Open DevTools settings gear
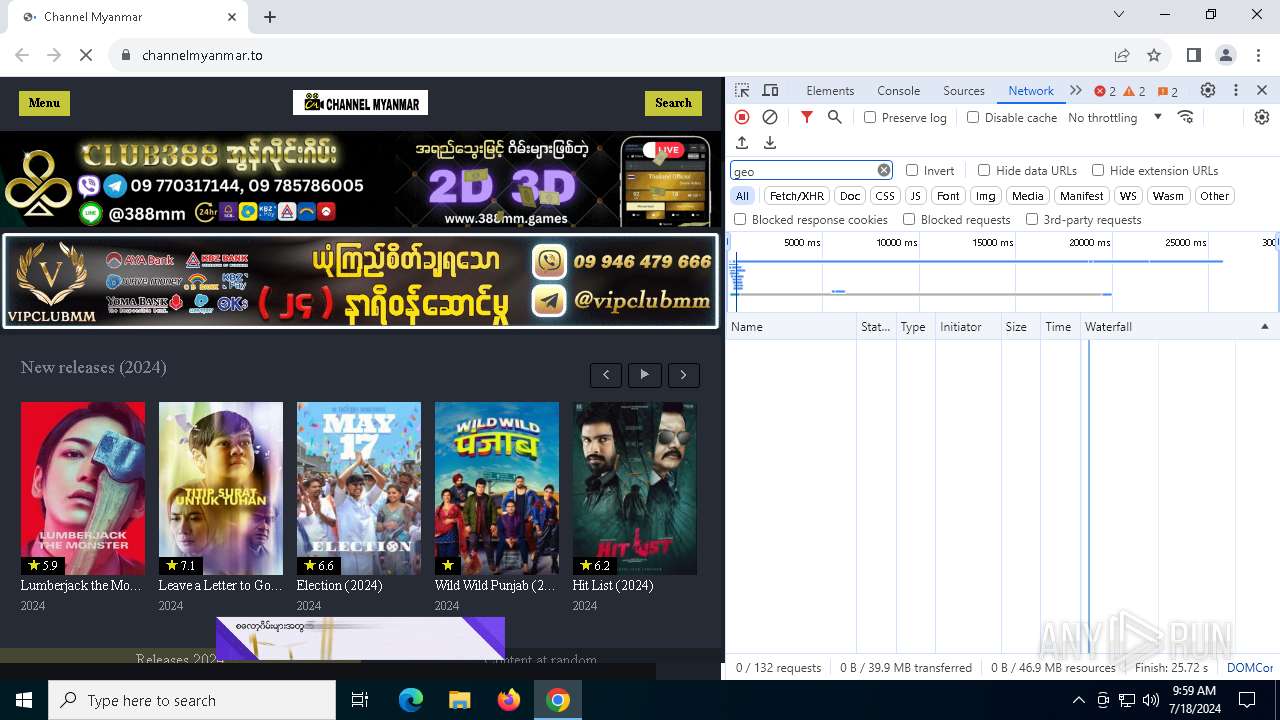 coord(1208,90)
